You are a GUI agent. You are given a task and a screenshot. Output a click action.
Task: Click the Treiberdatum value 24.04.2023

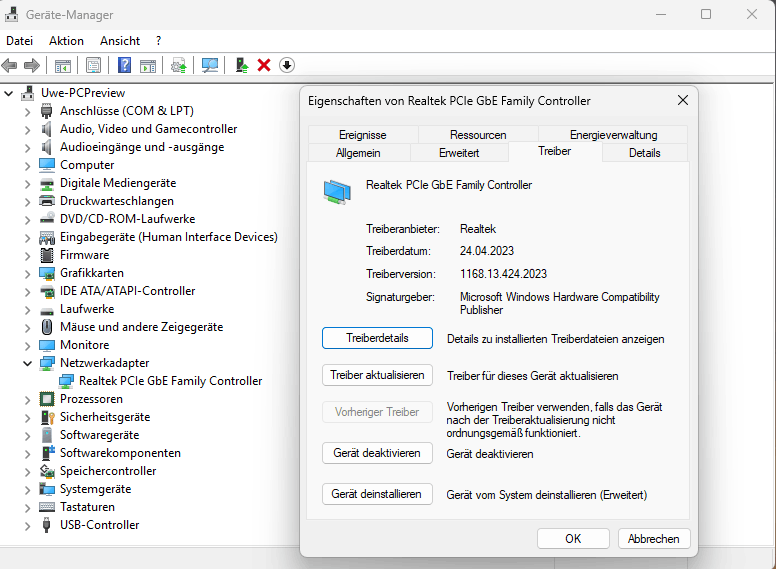click(x=487, y=251)
